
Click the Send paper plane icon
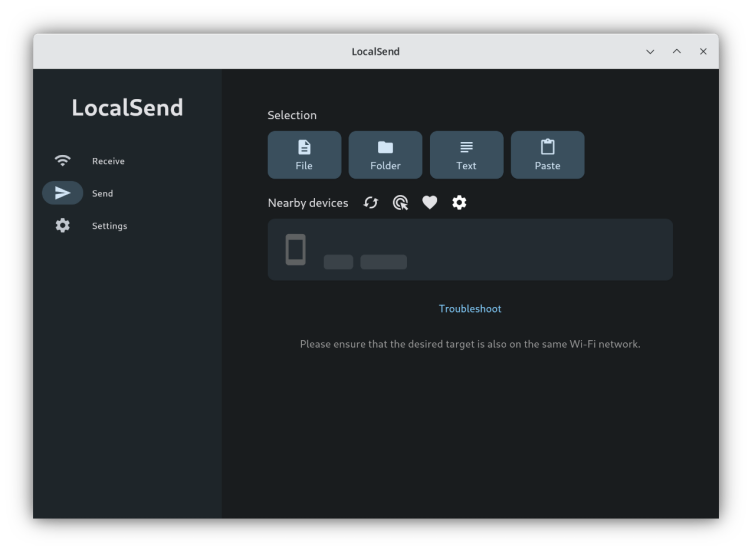click(63, 193)
